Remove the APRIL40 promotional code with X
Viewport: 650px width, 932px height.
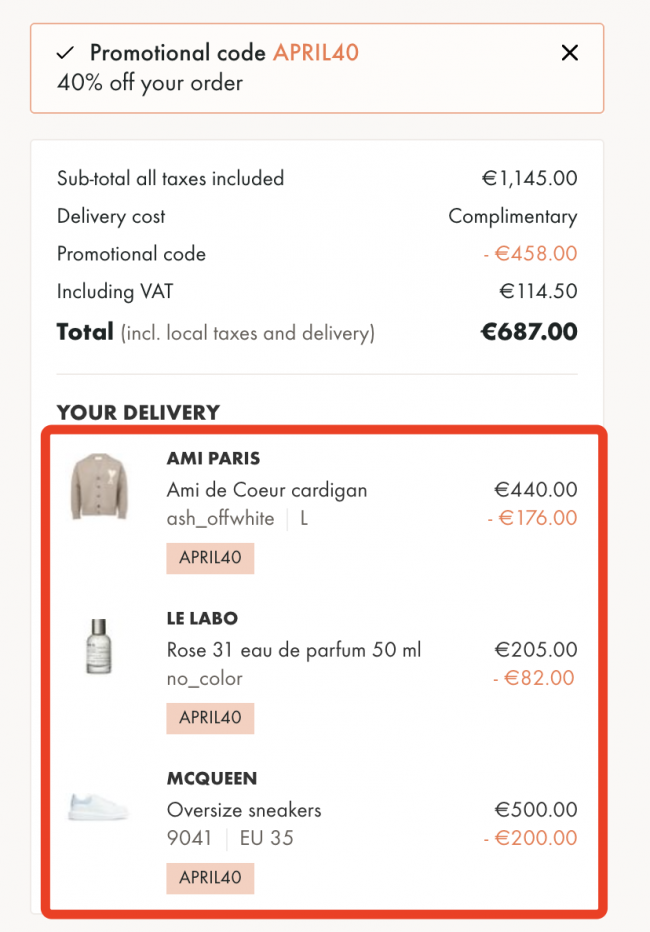click(569, 53)
